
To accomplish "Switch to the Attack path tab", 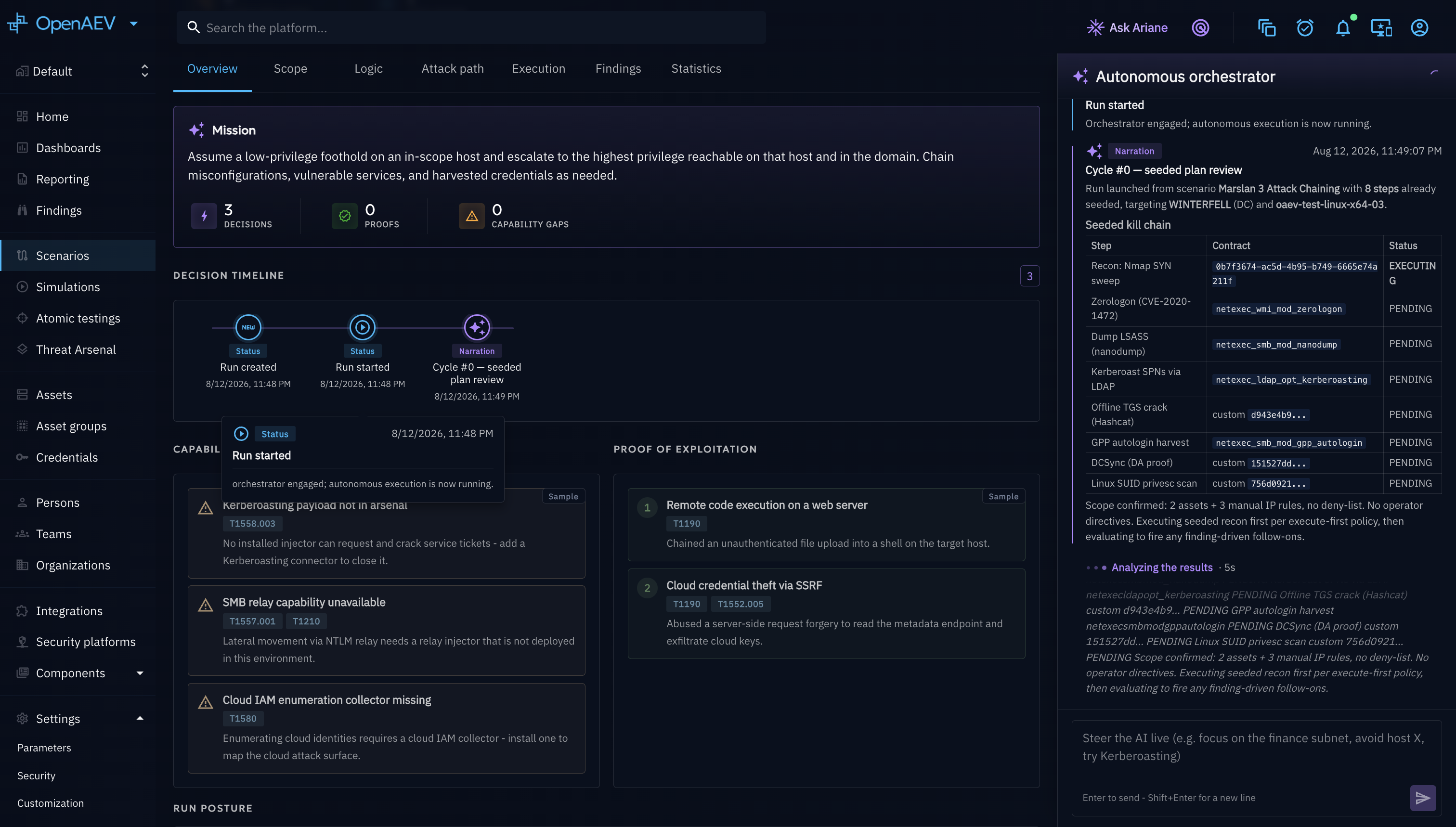I will coord(453,69).
